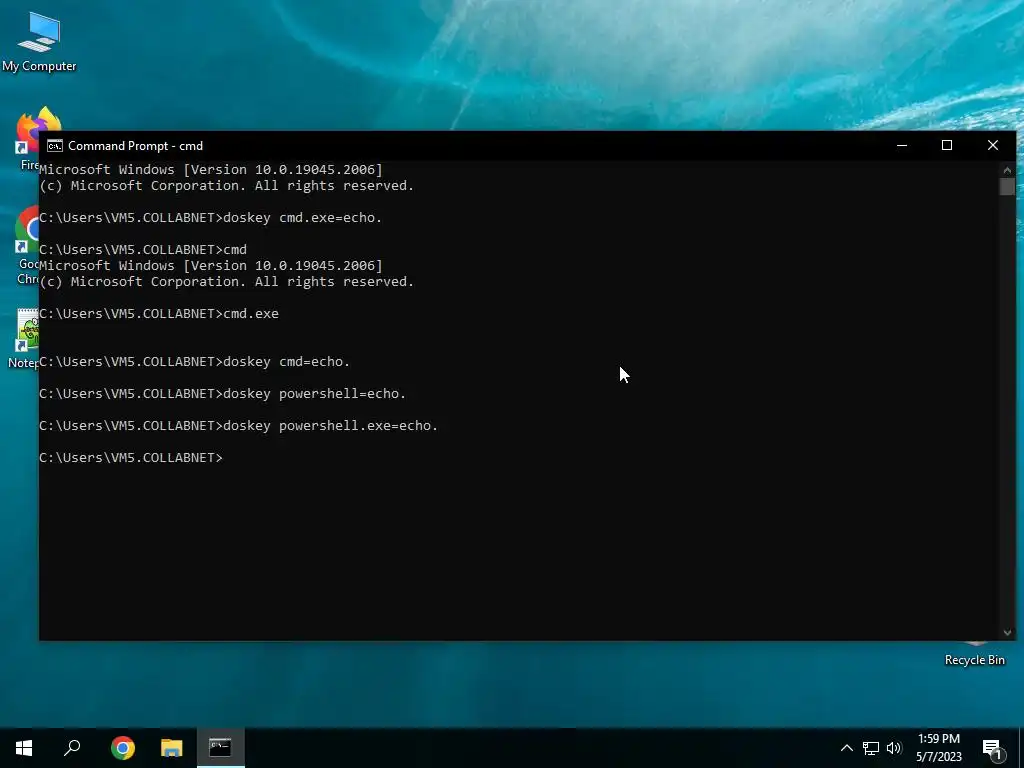Click the scrollbar down arrow in Command Prompt

[1007, 632]
